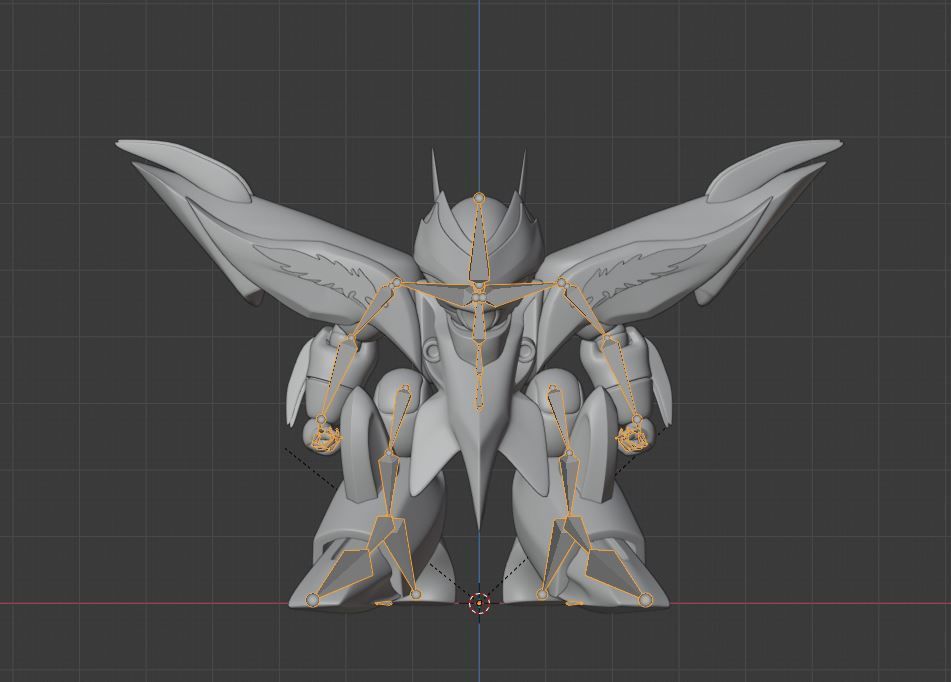
Task: Select the foot bone on the screen-left foot
Action: pyautogui.click(x=346, y=573)
